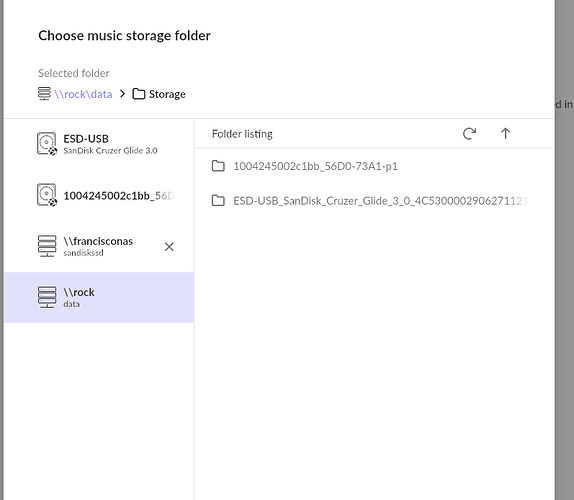Click the \\rock\data breadcrumb link
The image size is (574, 500).
(83, 94)
